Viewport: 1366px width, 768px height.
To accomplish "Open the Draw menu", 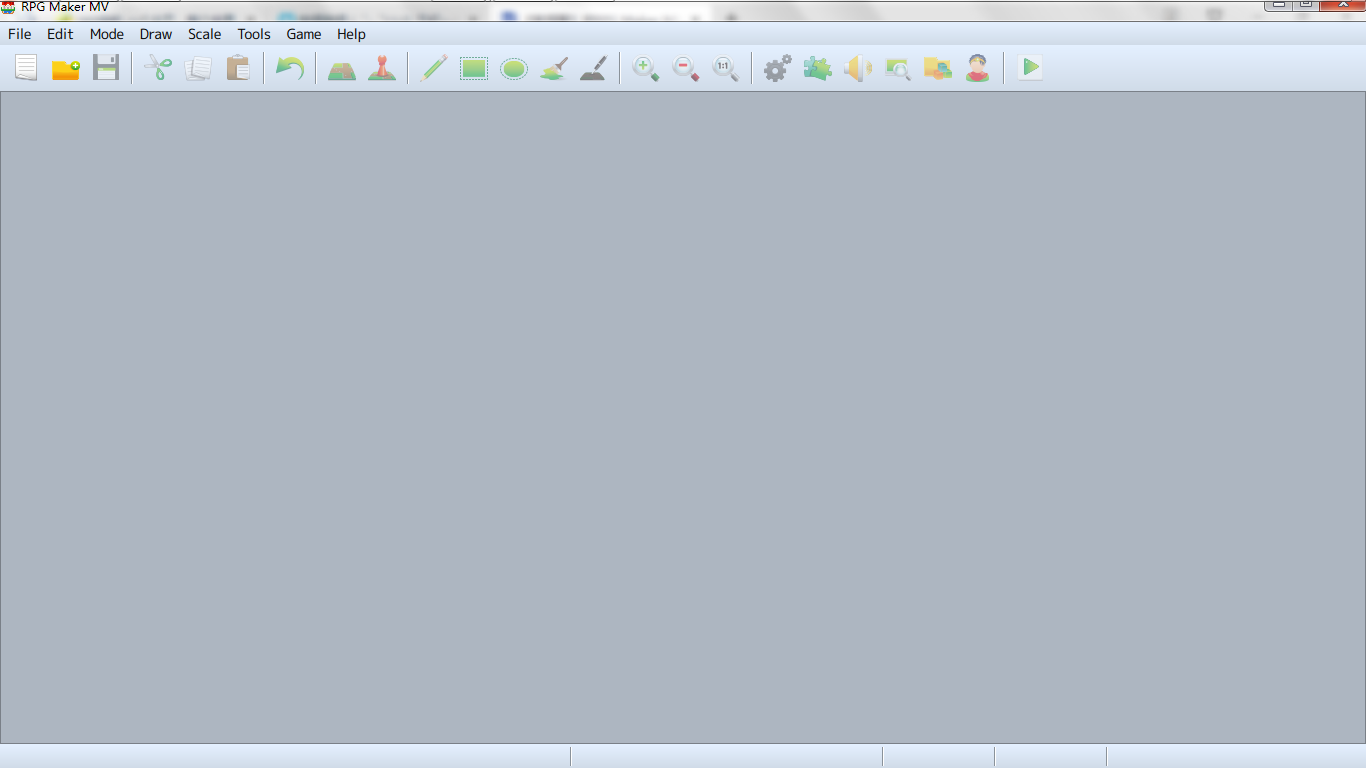I will tap(156, 34).
